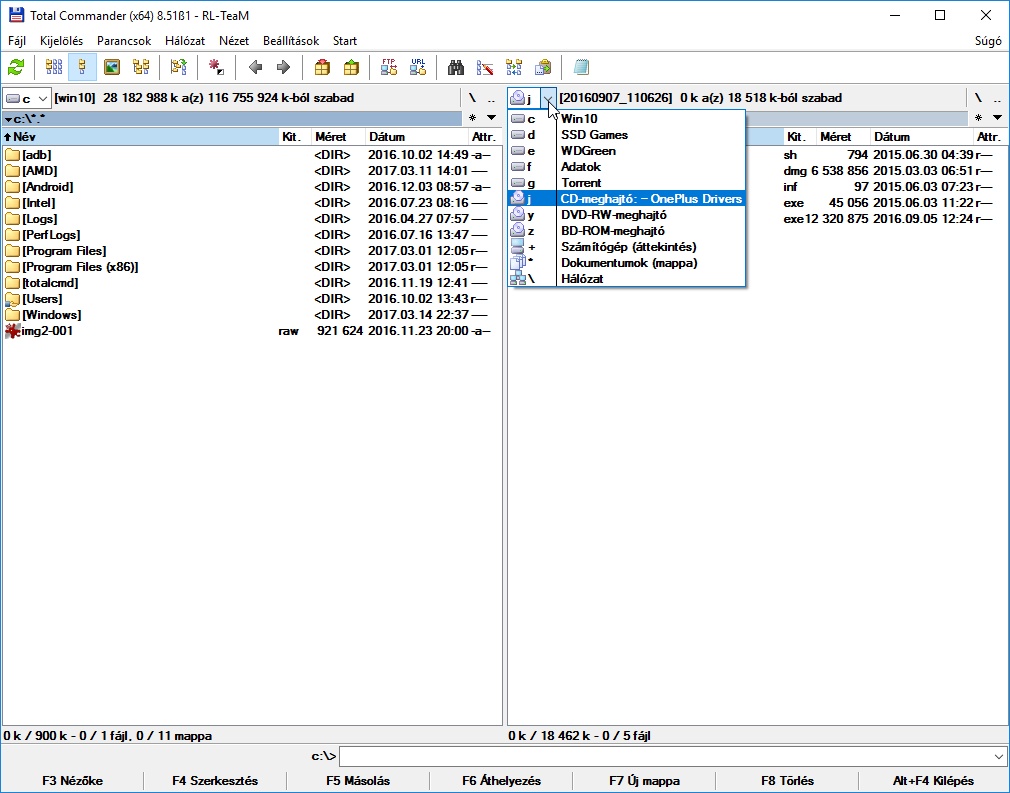Sort left panel by Név column
Viewport: 1010px width, 793px height.
point(140,137)
